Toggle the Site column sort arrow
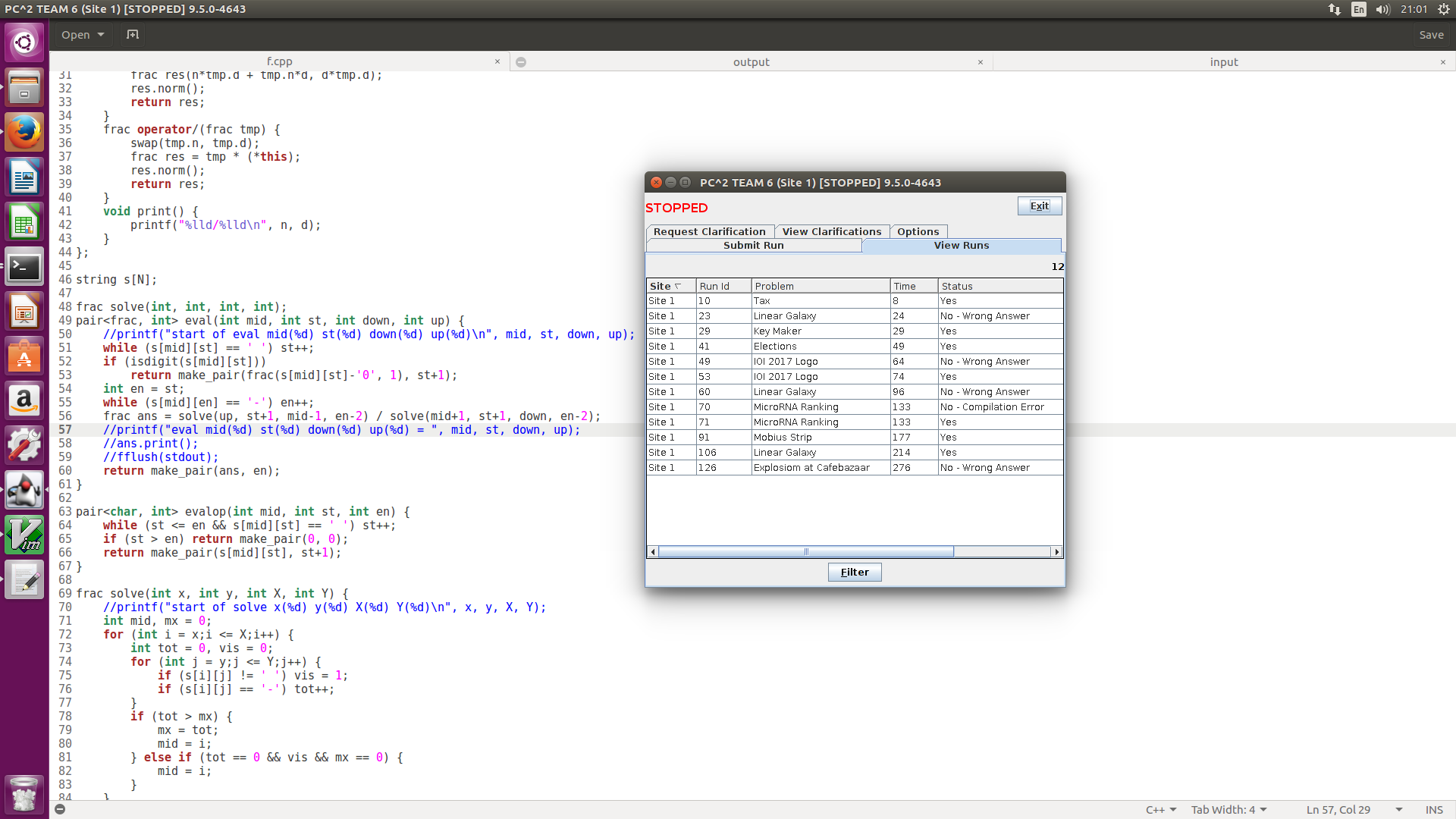Viewport: 1456px width, 819px height. [678, 286]
